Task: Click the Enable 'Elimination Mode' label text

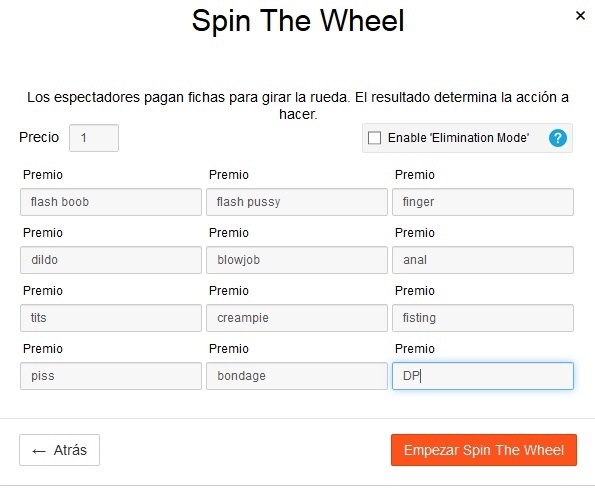Action: tap(458, 138)
